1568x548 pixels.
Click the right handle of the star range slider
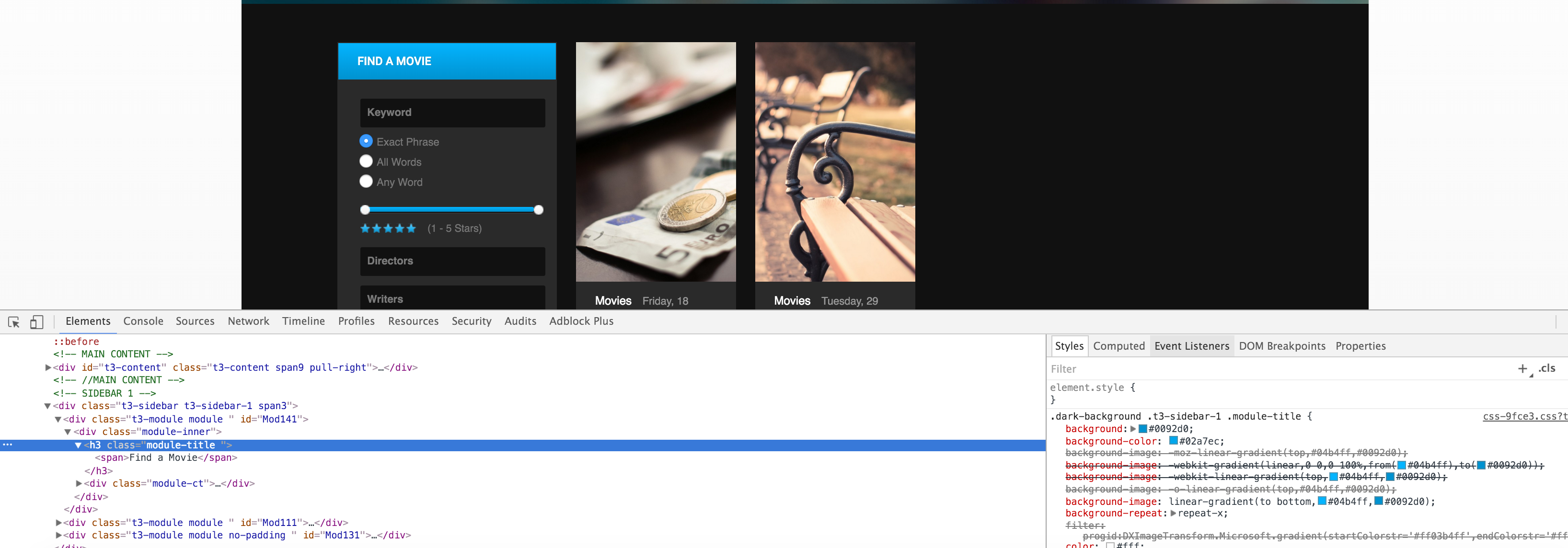[x=538, y=210]
